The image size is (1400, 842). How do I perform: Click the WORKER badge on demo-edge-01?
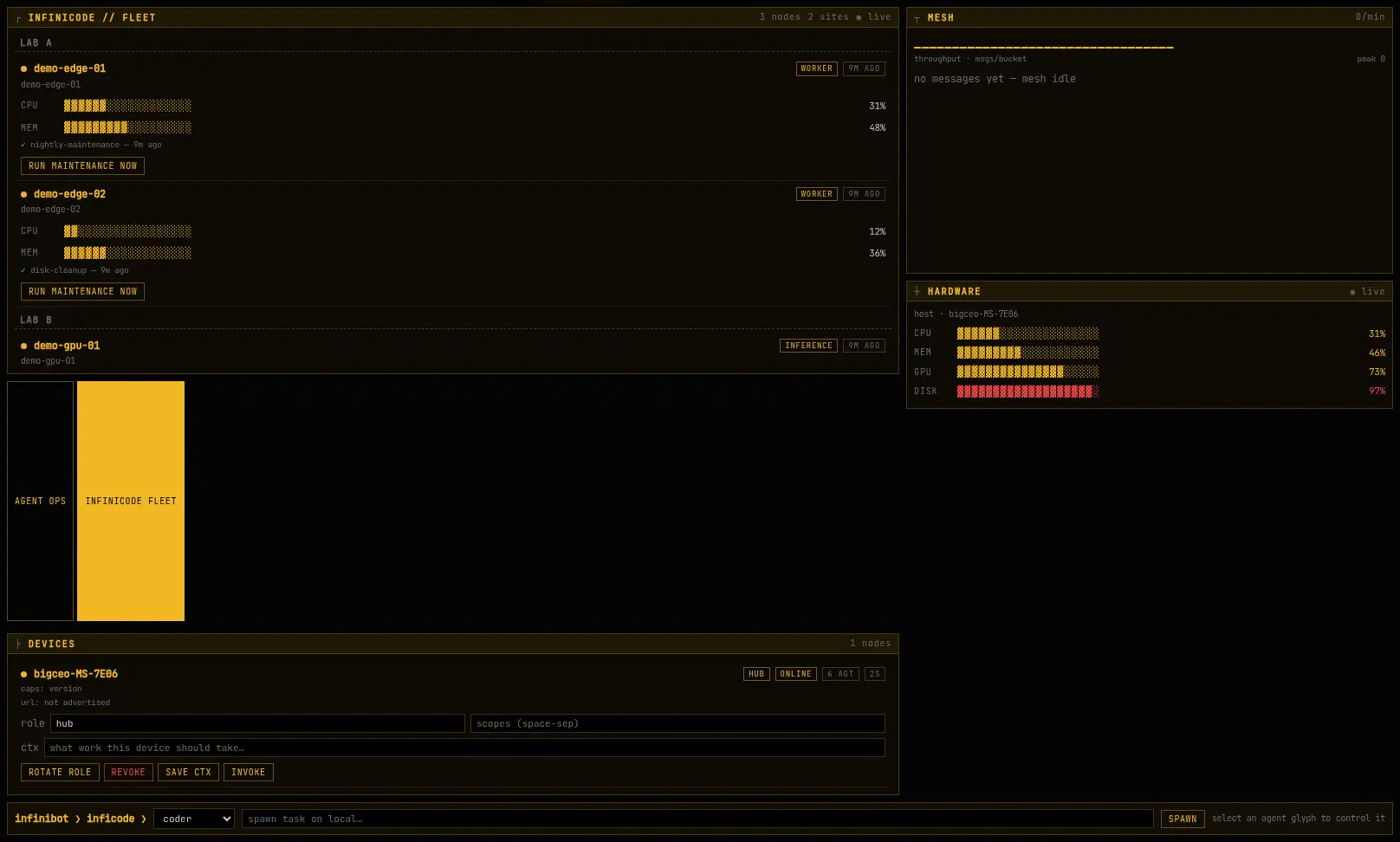coord(817,68)
